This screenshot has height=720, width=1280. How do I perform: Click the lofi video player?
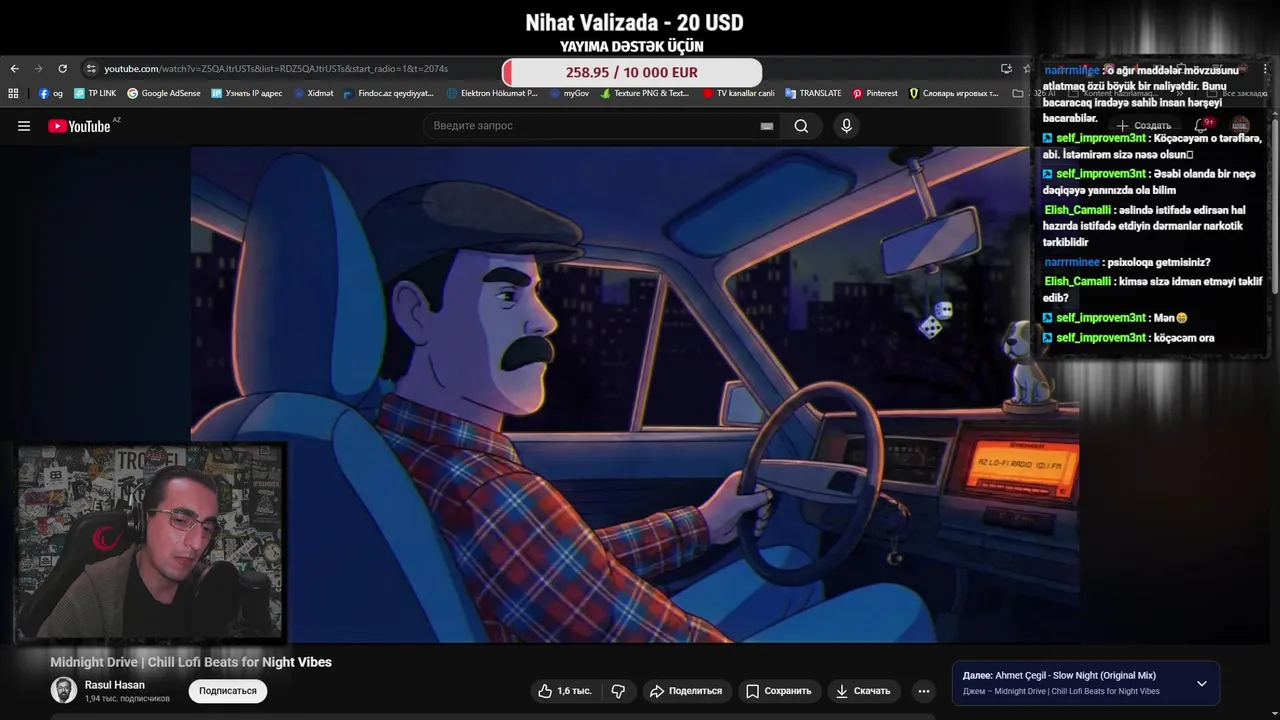click(x=634, y=394)
